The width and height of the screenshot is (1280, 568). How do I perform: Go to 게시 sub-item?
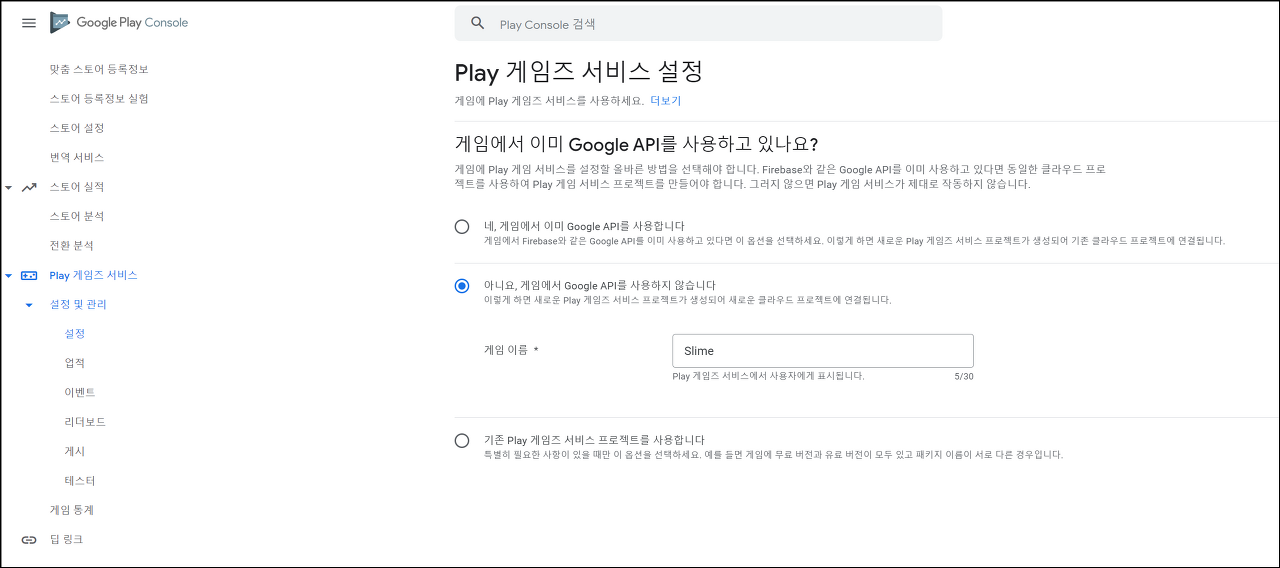[x=75, y=451]
